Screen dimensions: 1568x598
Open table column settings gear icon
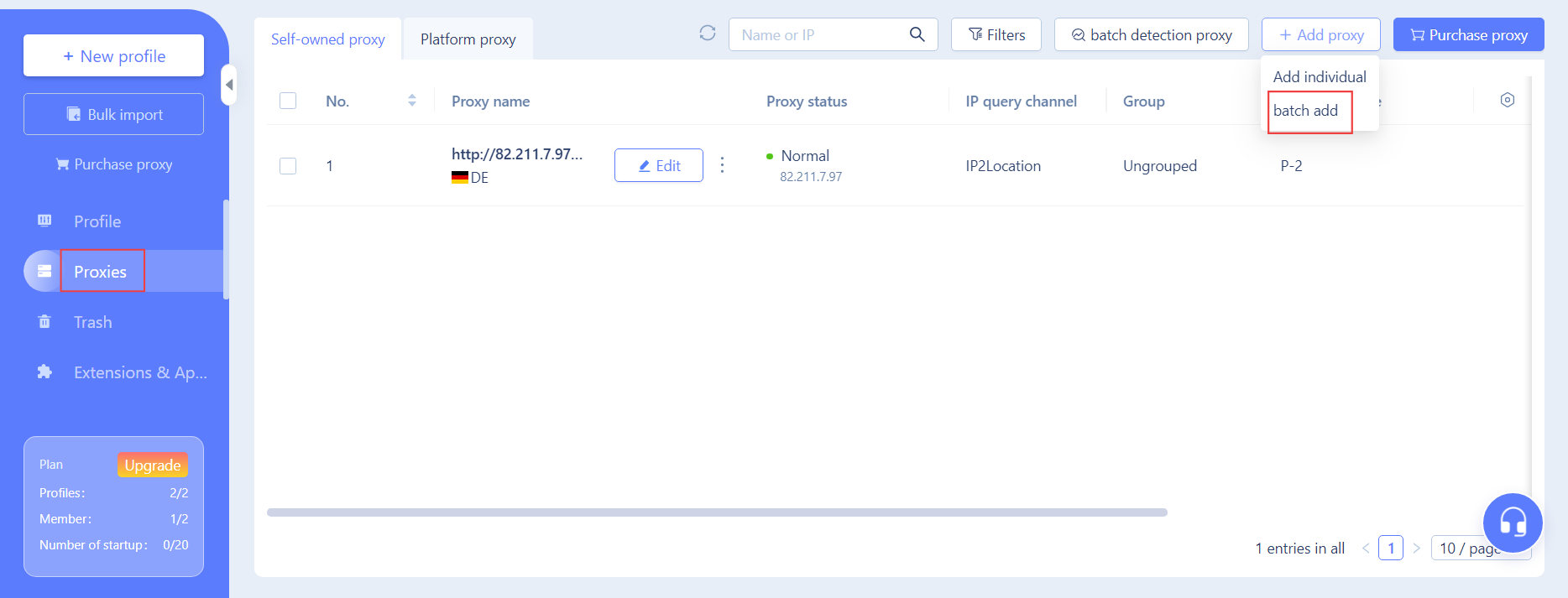pos(1507,101)
